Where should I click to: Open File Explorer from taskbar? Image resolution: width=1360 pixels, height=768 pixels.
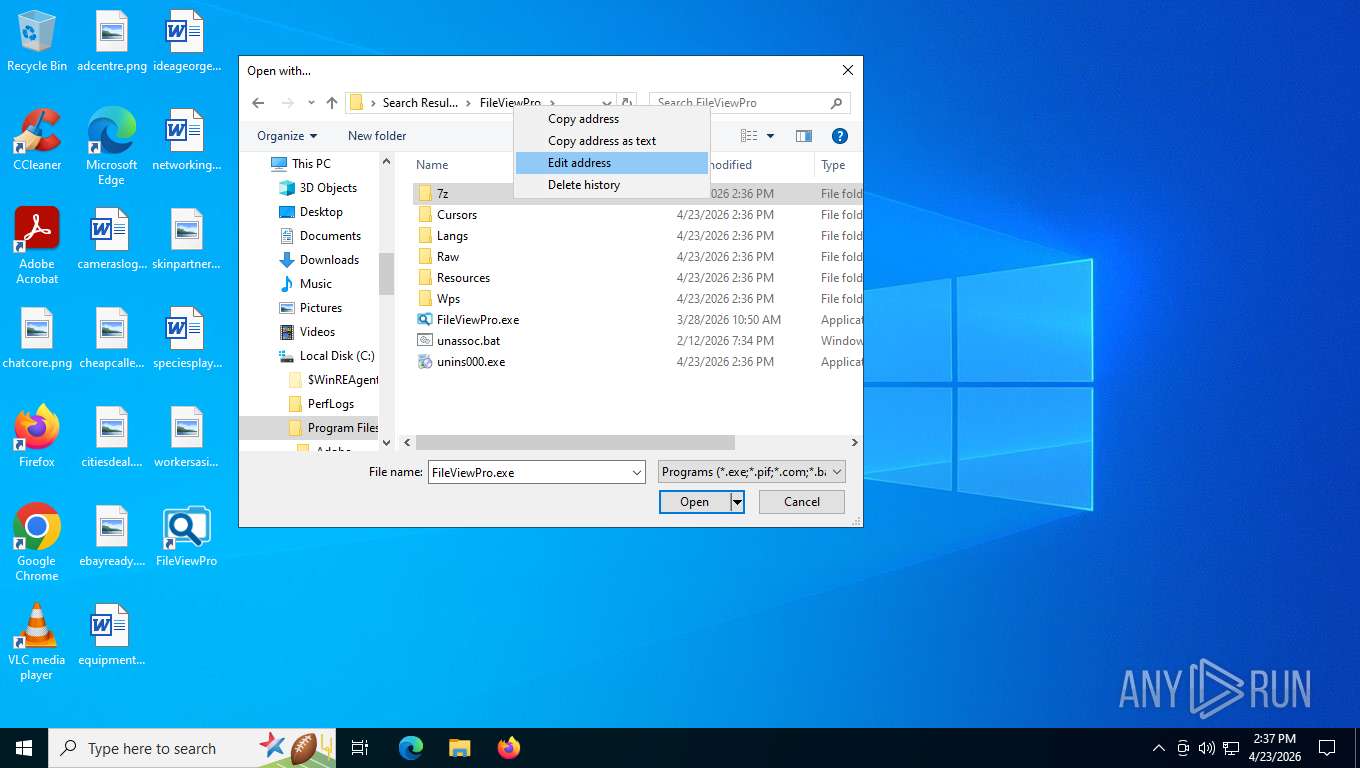click(x=460, y=748)
